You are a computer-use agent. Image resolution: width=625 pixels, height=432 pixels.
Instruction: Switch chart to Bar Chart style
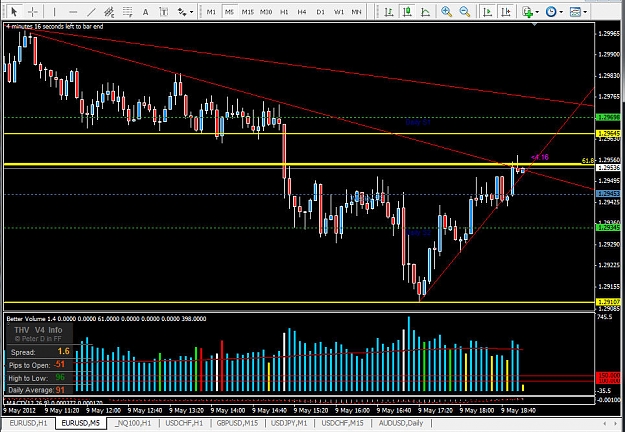389,12
